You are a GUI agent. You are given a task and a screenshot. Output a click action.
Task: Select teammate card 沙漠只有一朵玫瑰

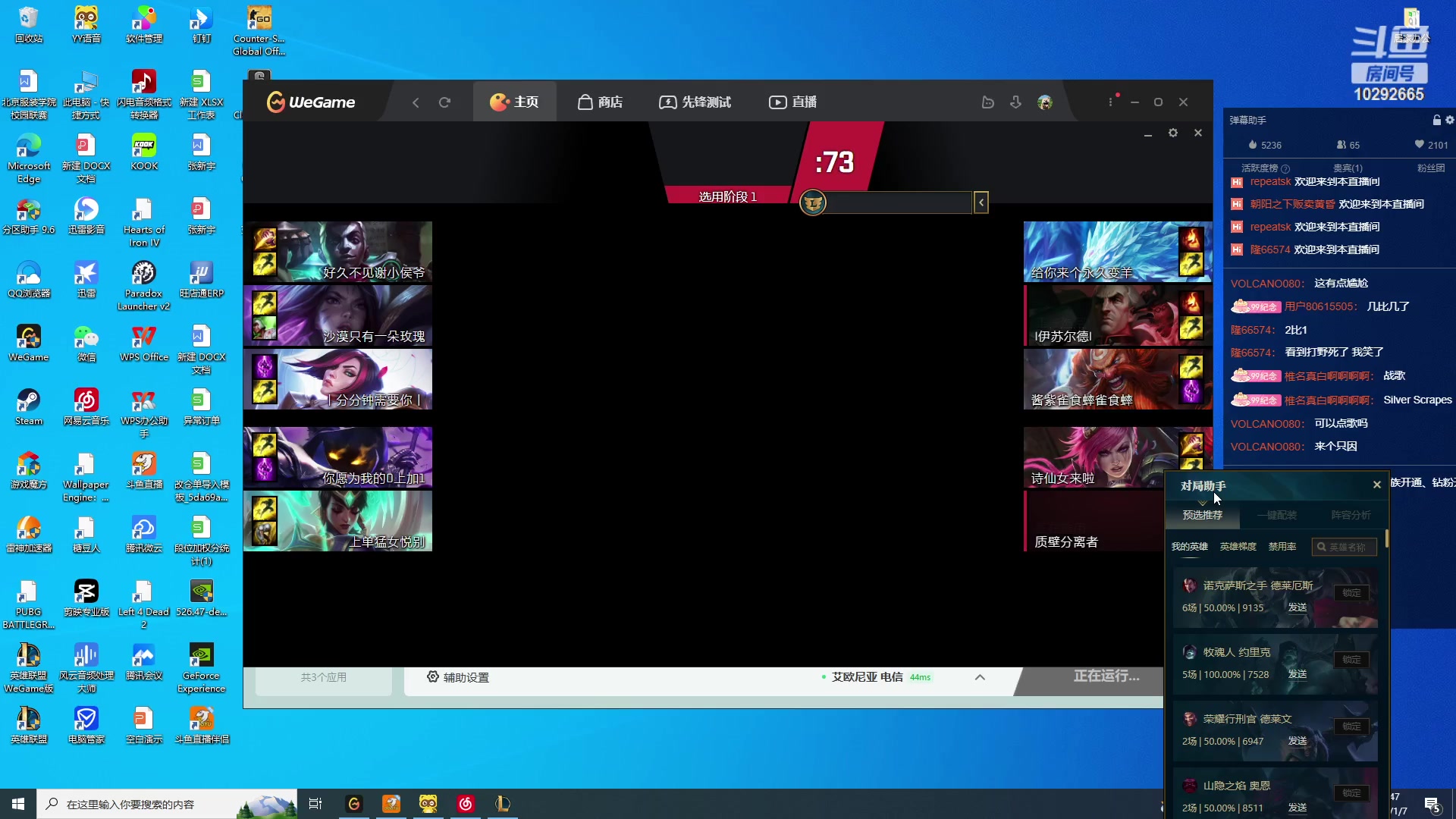(338, 315)
